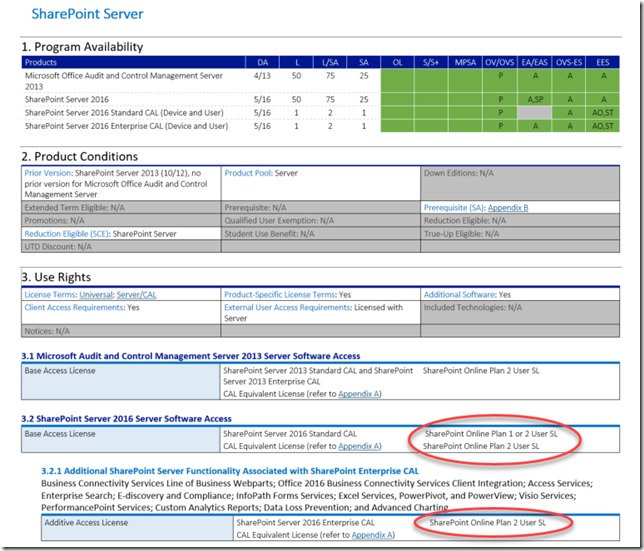Click the A,SP cell for SharePoint Server 2016
The image size is (644, 551).
(x=535, y=99)
